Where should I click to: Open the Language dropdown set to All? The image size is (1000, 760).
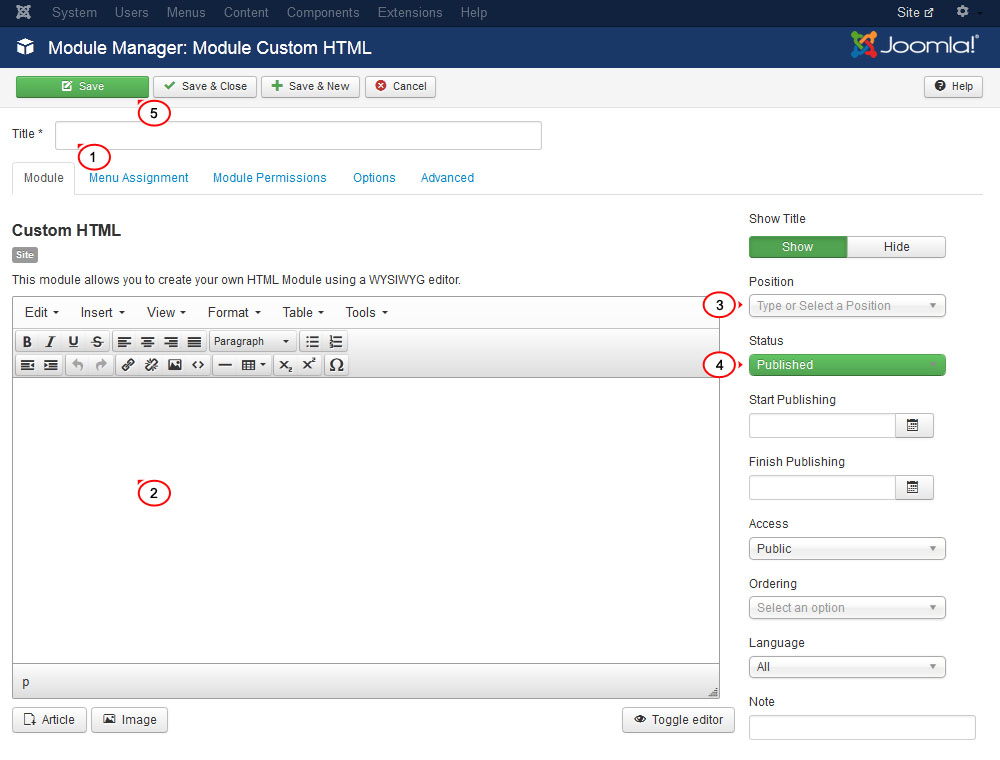click(x=847, y=667)
